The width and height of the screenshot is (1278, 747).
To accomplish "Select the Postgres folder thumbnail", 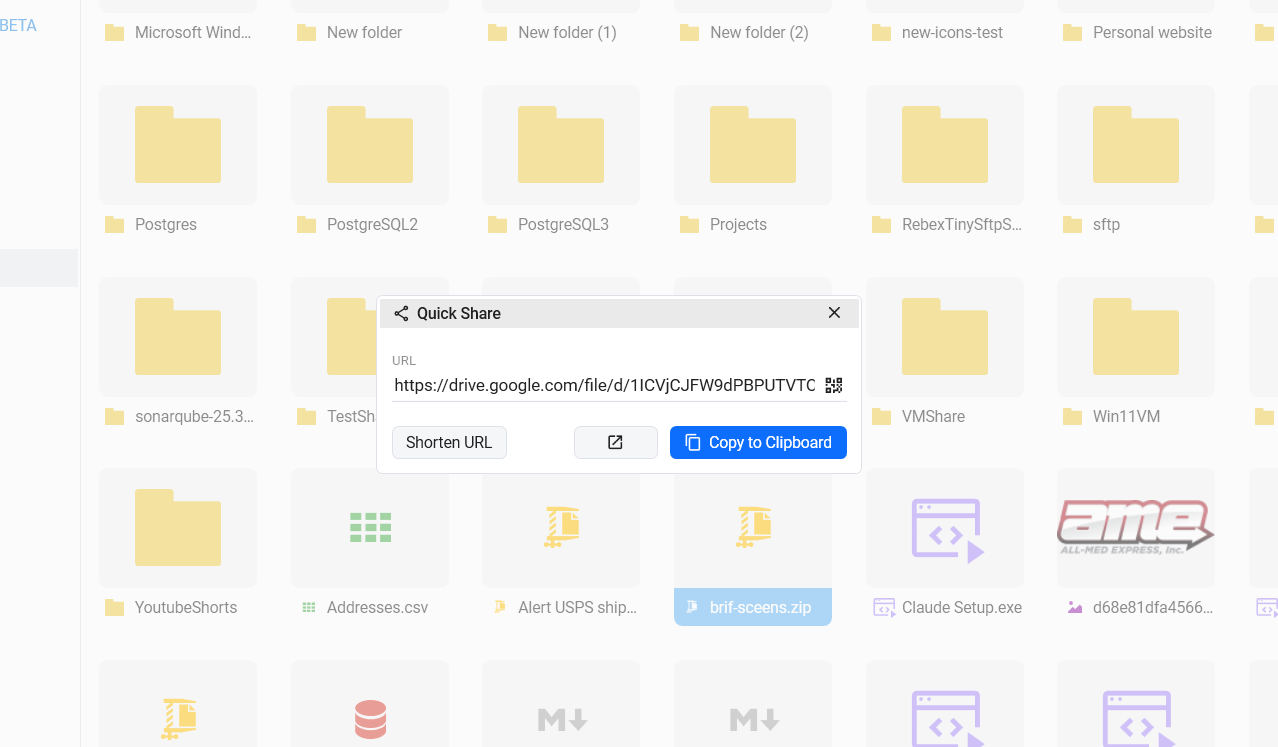I will tap(178, 145).
